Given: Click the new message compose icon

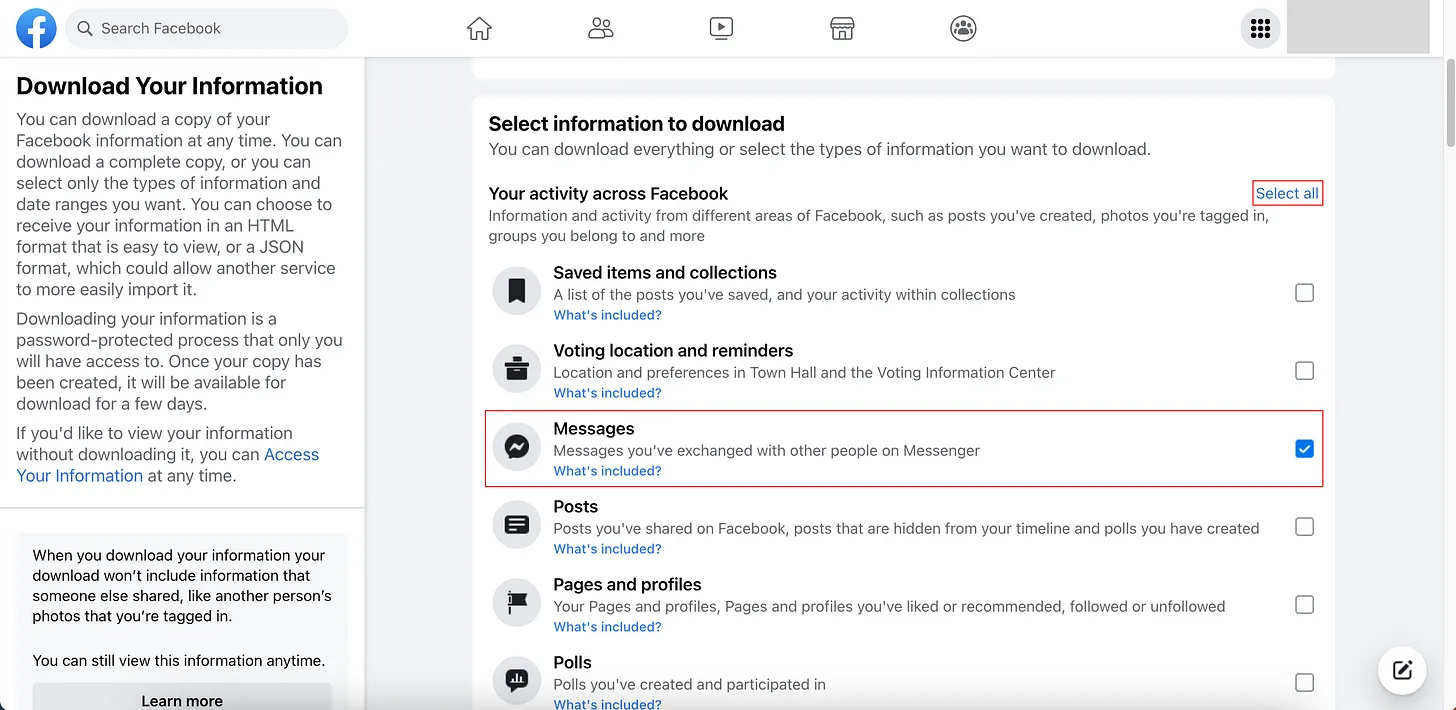Looking at the screenshot, I should tap(1402, 670).
